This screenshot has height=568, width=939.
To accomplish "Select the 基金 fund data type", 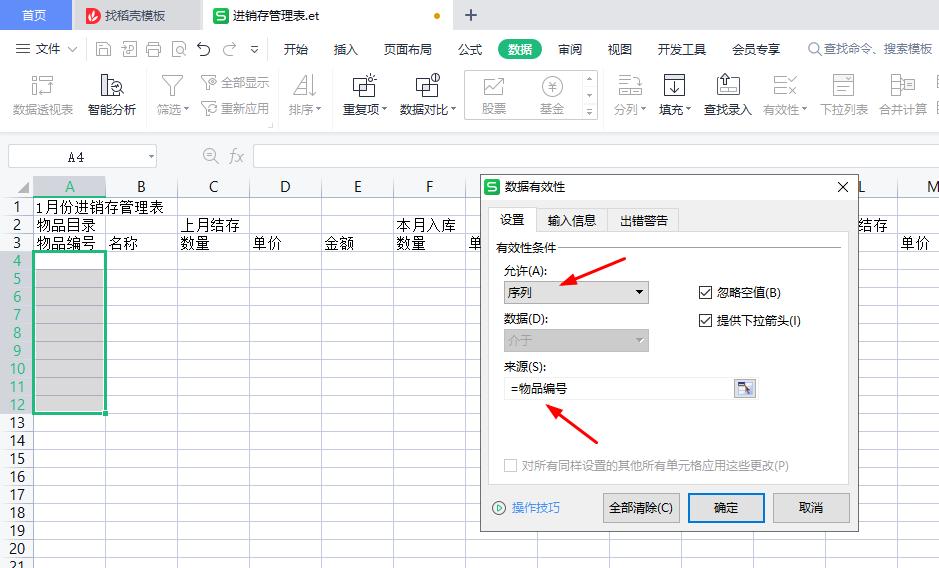I will point(552,95).
